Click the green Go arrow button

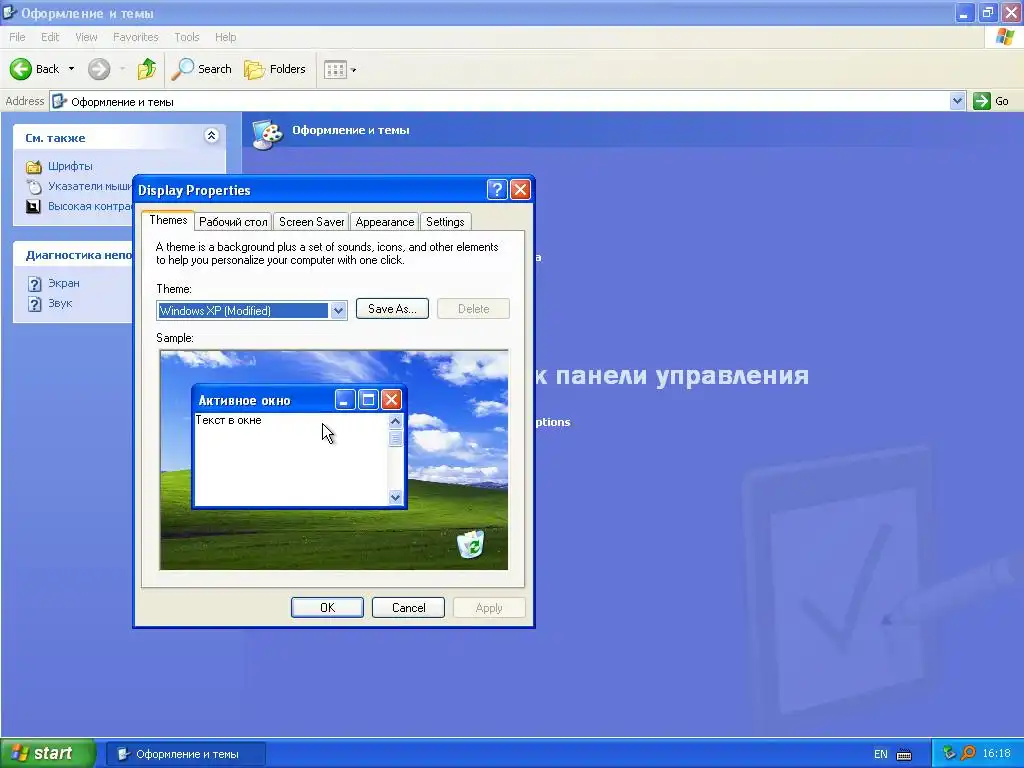pyautogui.click(x=982, y=101)
